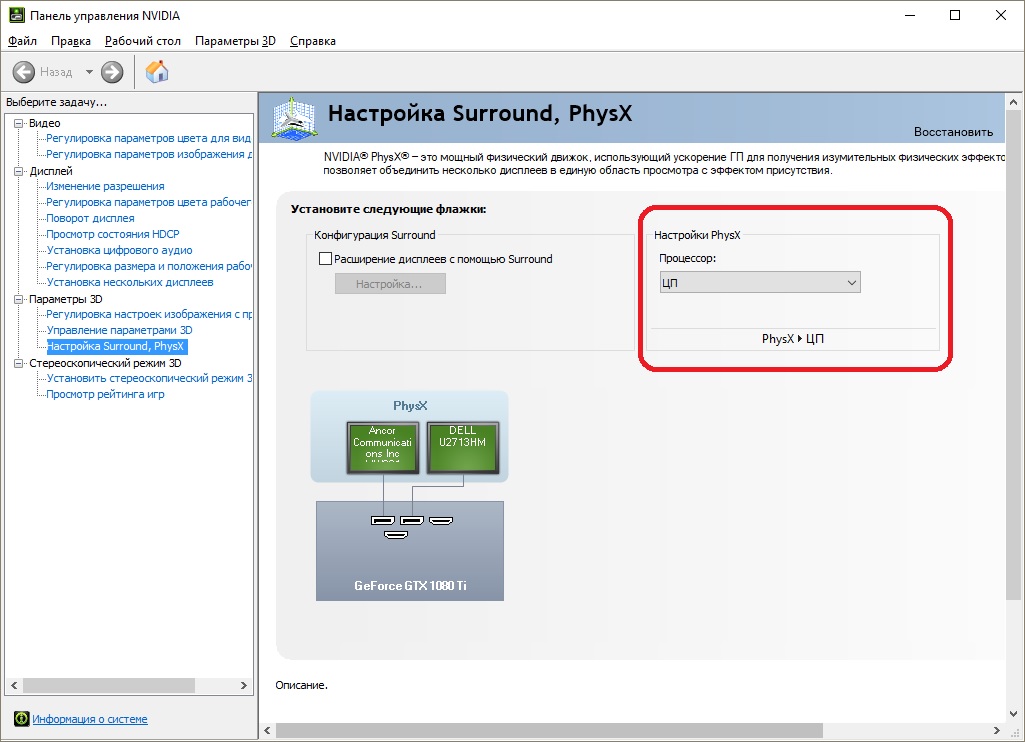Click the NVIDIA app icon in title bar
Viewport: 1025px width, 742px height.
(x=16, y=15)
